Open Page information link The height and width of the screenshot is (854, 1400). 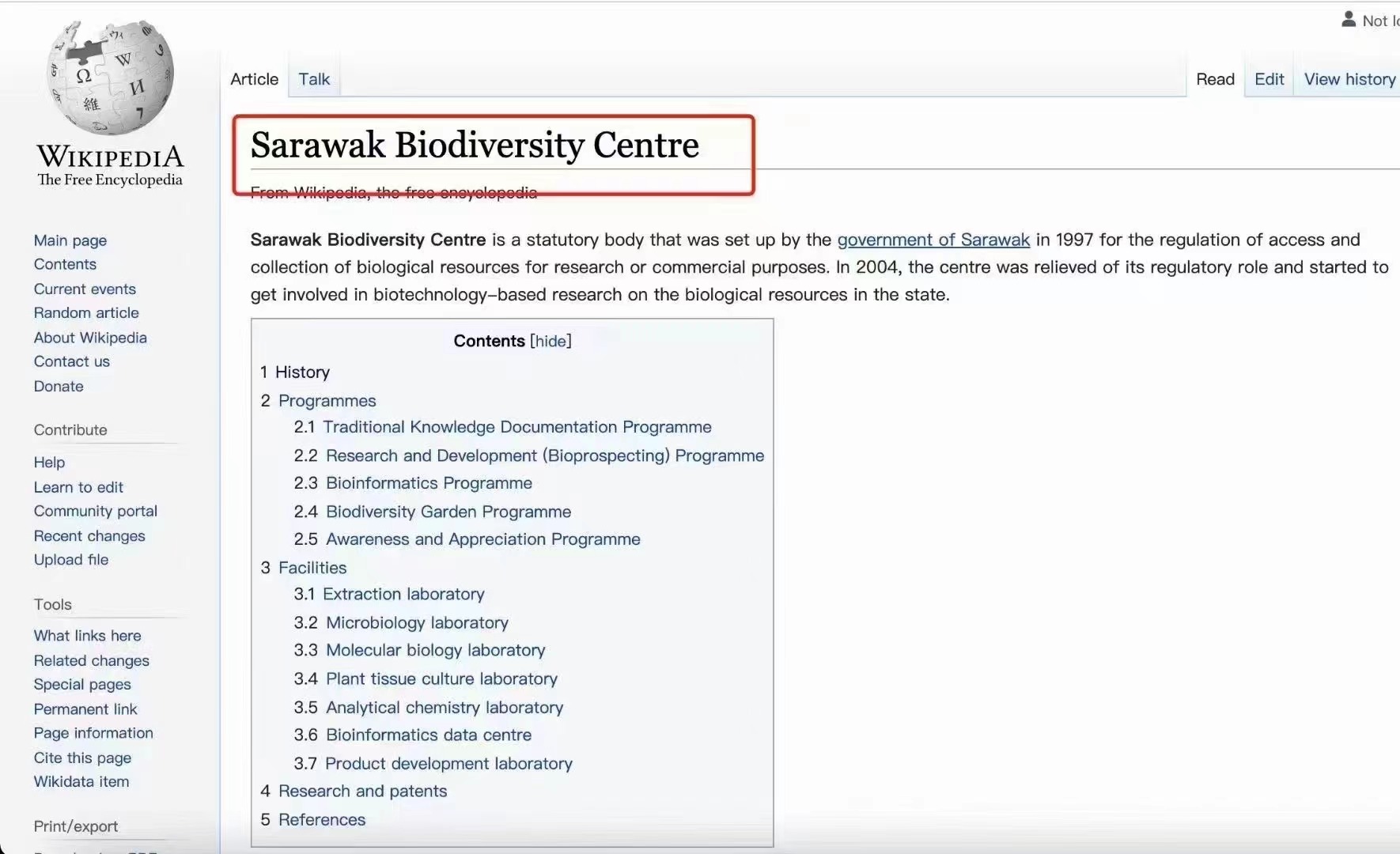93,733
